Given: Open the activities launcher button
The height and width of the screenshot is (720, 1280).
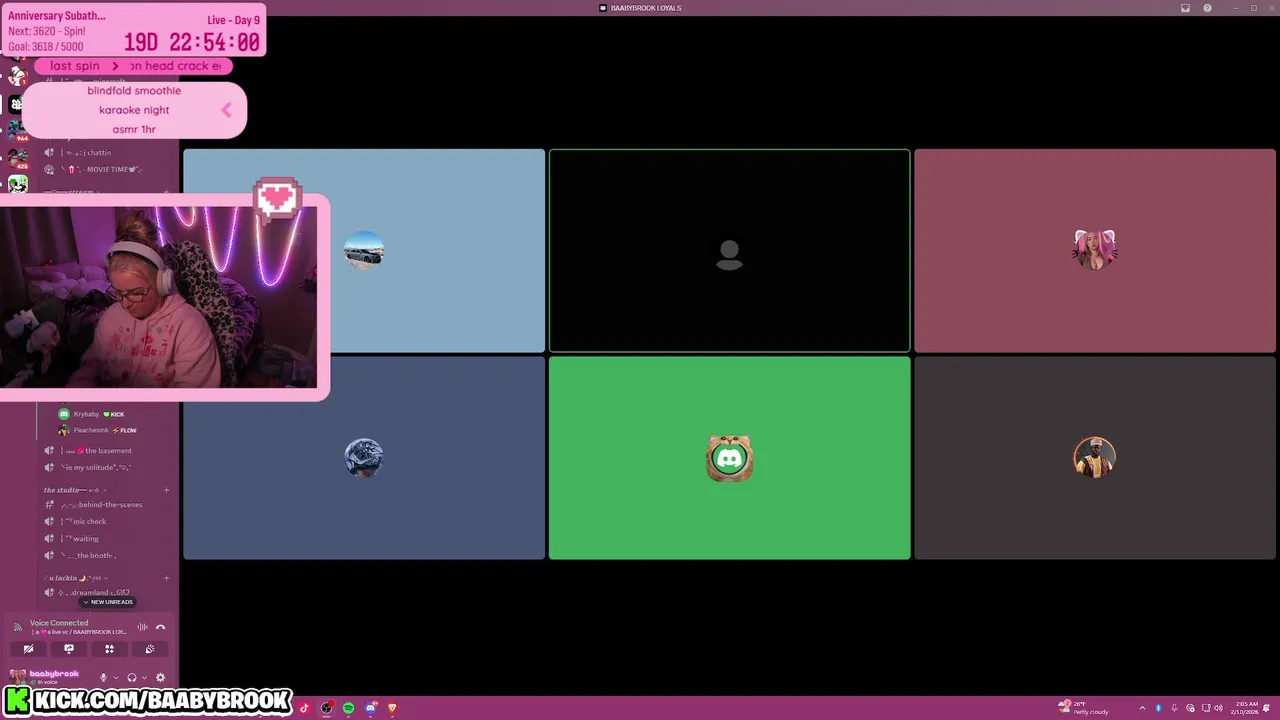Looking at the screenshot, I should (109, 649).
